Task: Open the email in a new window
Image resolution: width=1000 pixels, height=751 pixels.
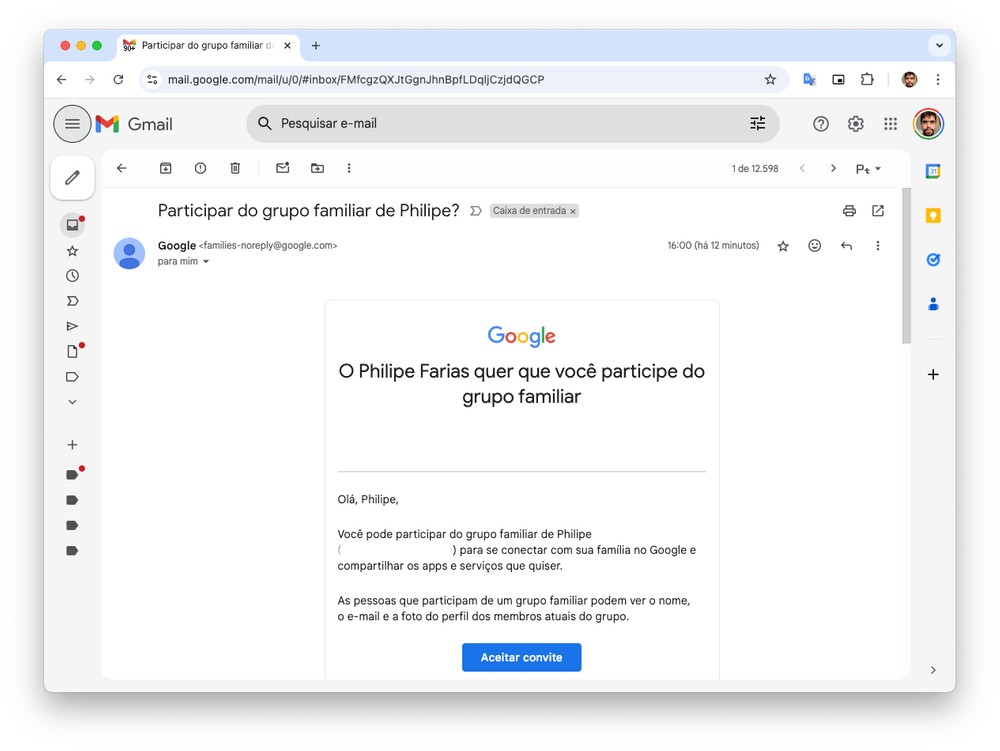Action: 878,211
